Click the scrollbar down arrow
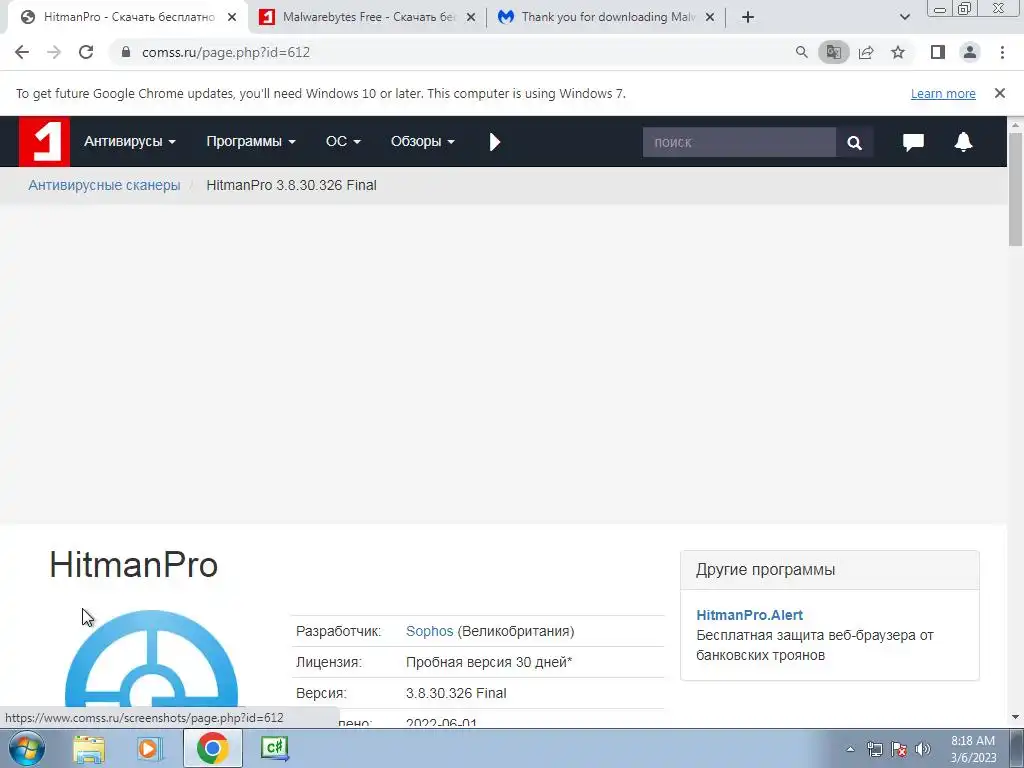 click(1015, 717)
